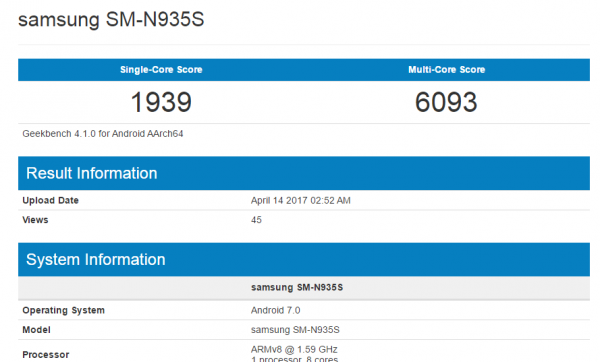Click the Model value samsung SM-N935S

295,330
